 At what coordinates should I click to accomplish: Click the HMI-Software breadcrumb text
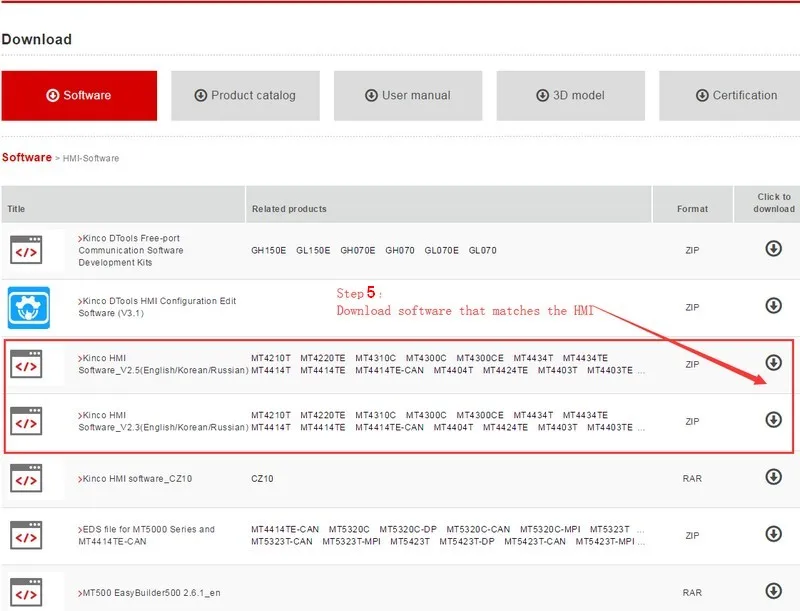click(x=91, y=159)
